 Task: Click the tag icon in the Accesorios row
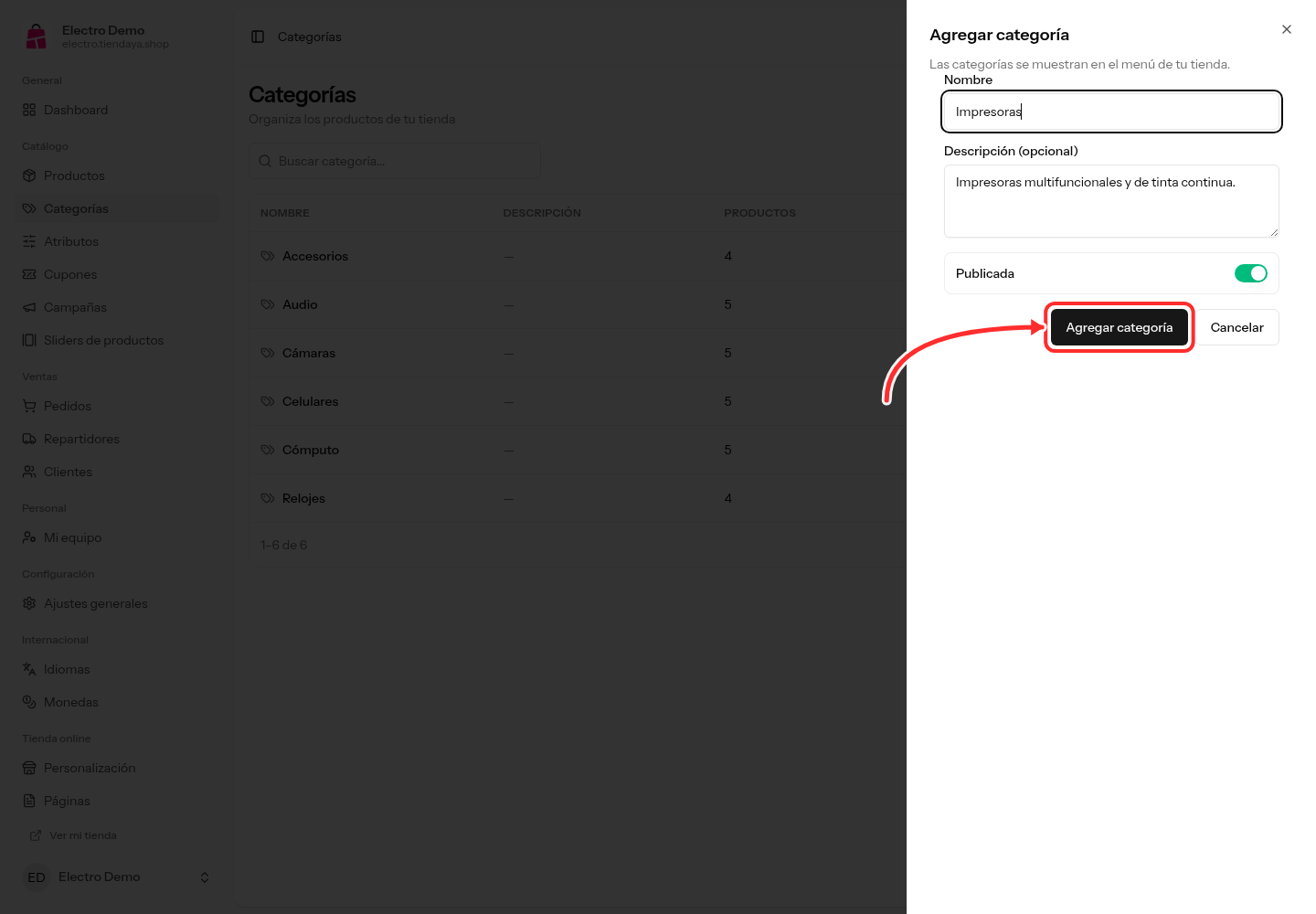(x=268, y=256)
